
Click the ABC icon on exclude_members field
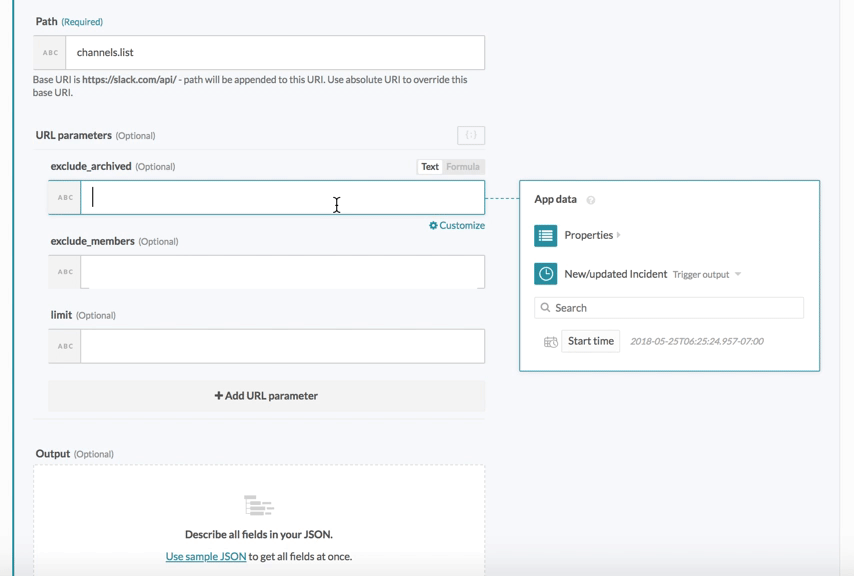tap(64, 272)
